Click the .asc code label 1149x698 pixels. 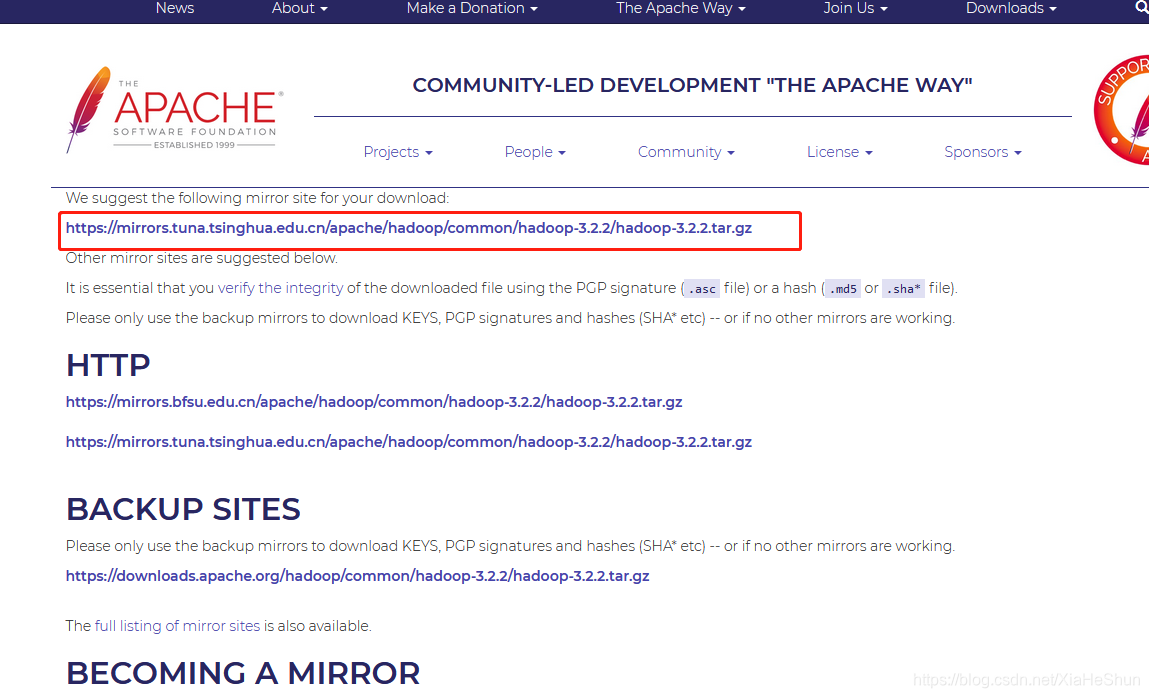[x=702, y=289]
